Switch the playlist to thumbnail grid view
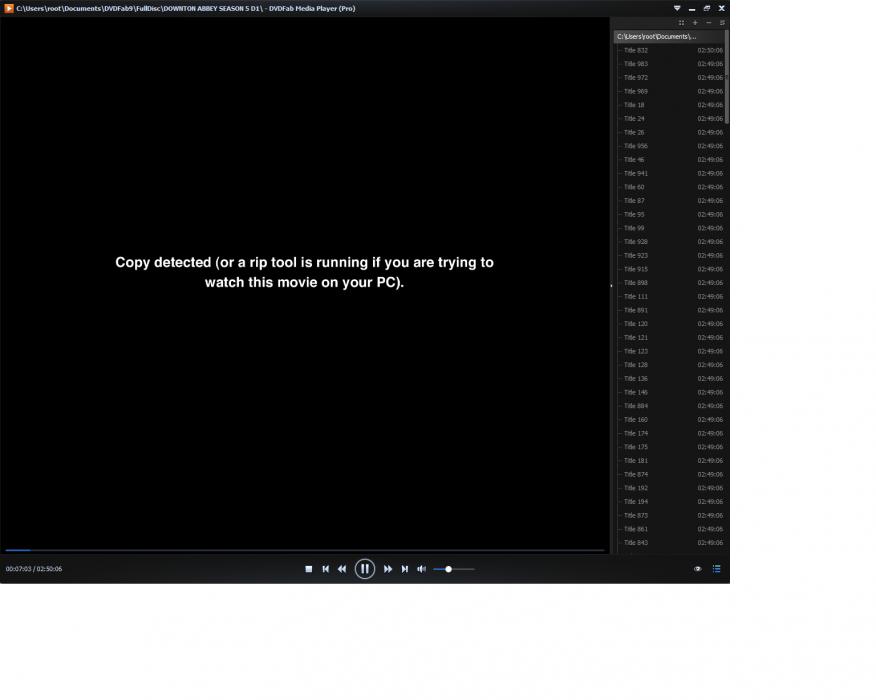The image size is (876, 700). (682, 23)
